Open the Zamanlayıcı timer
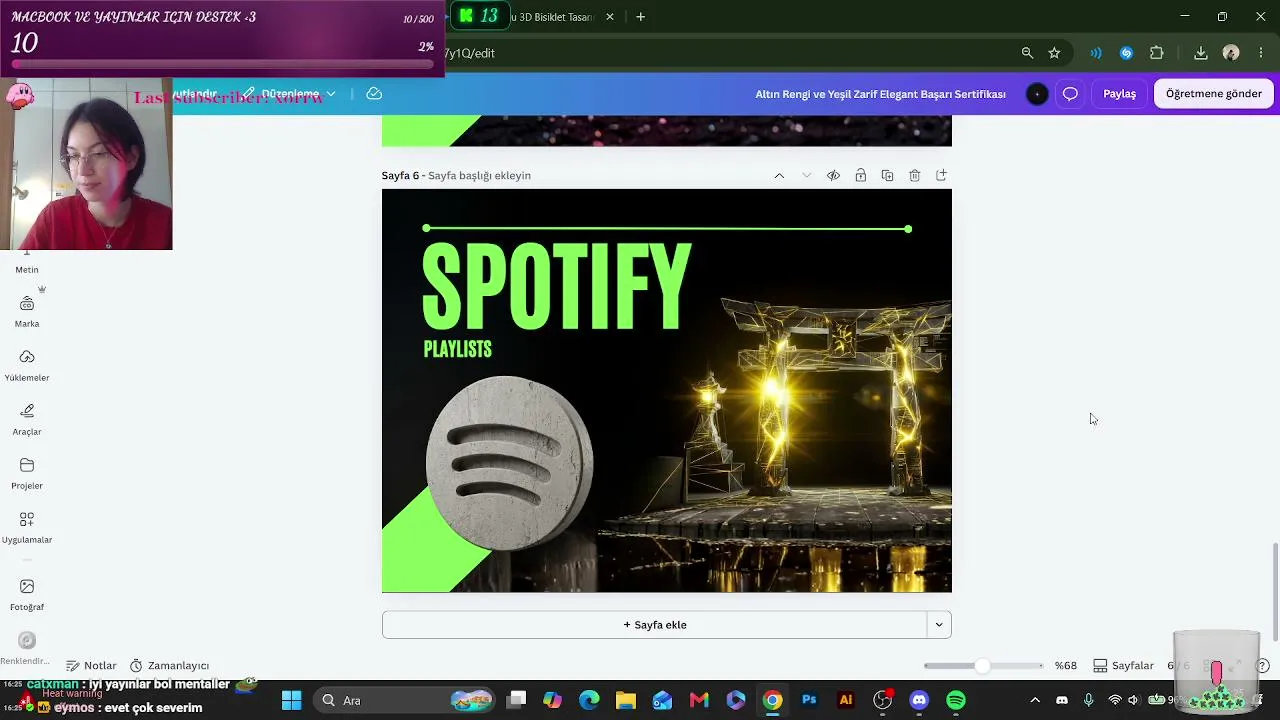This screenshot has width=1280, height=720. coord(169,666)
